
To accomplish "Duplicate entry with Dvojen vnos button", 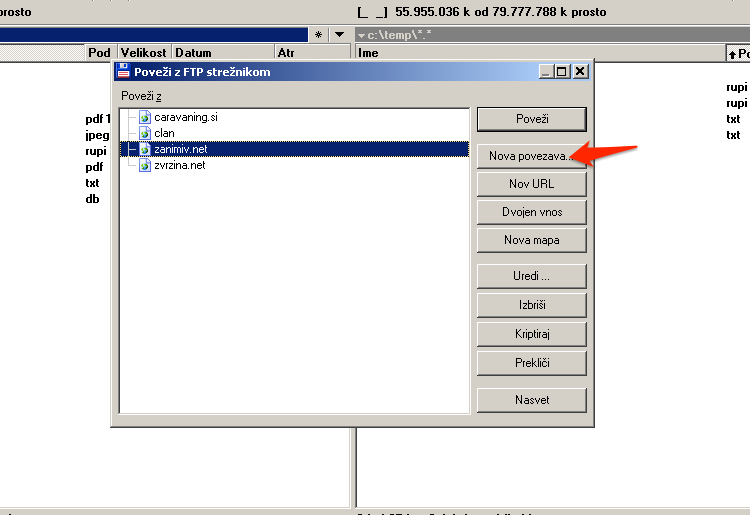I will (x=531, y=212).
